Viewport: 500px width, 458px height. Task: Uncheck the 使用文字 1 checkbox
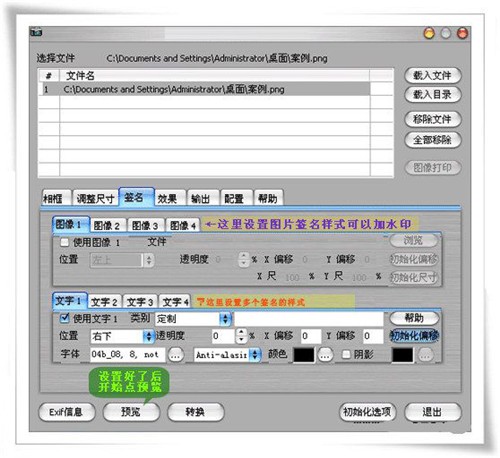pyautogui.click(x=64, y=318)
